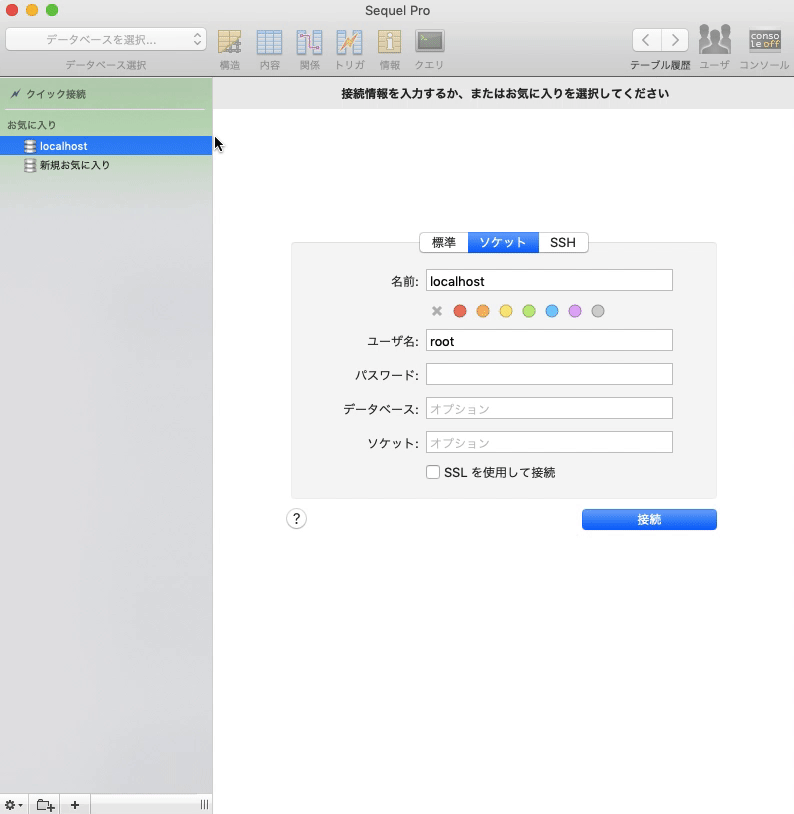The image size is (794, 814).
Task: Choose the green favorite color
Action: (x=529, y=311)
